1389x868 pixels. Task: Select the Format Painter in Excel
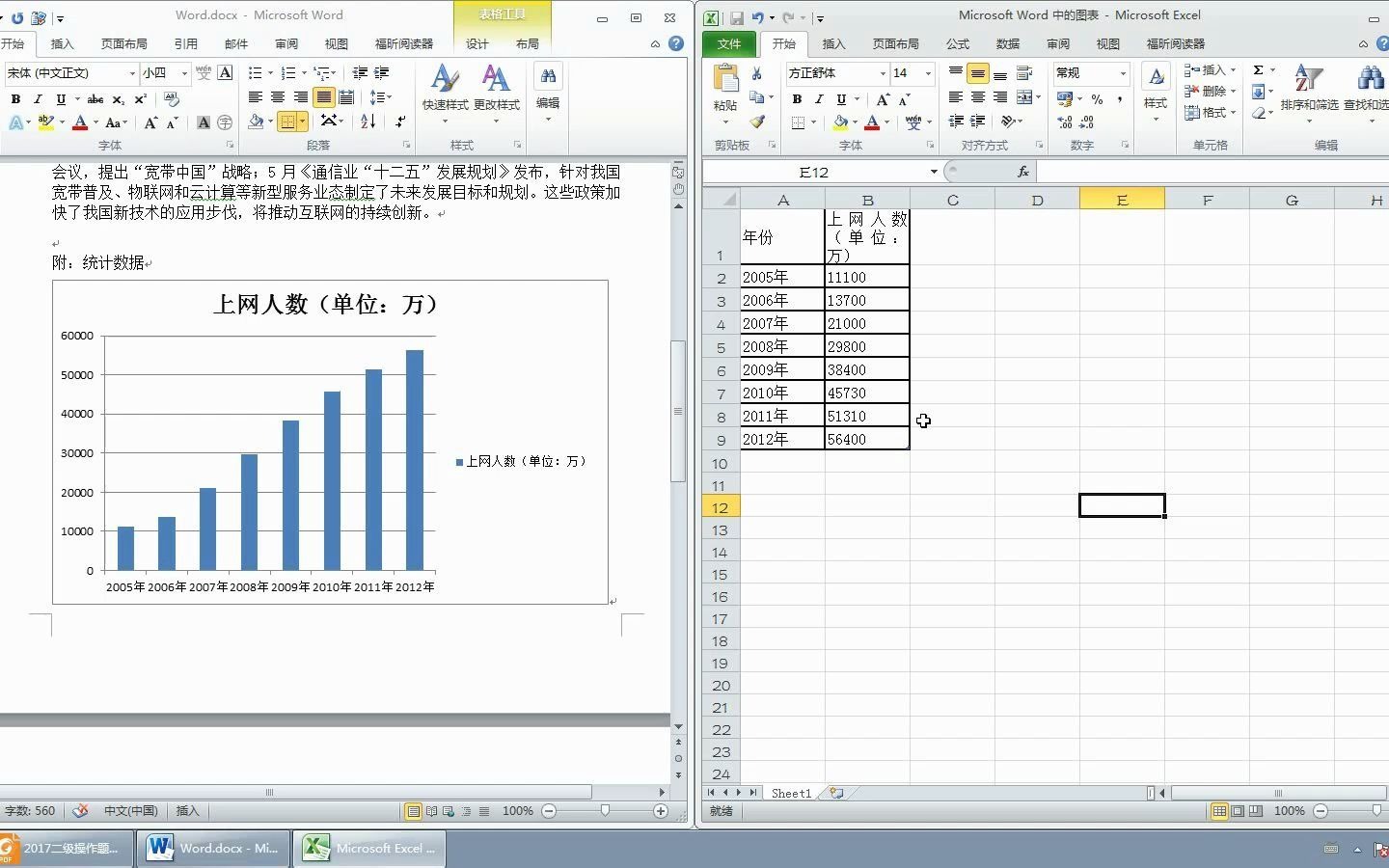(760, 122)
